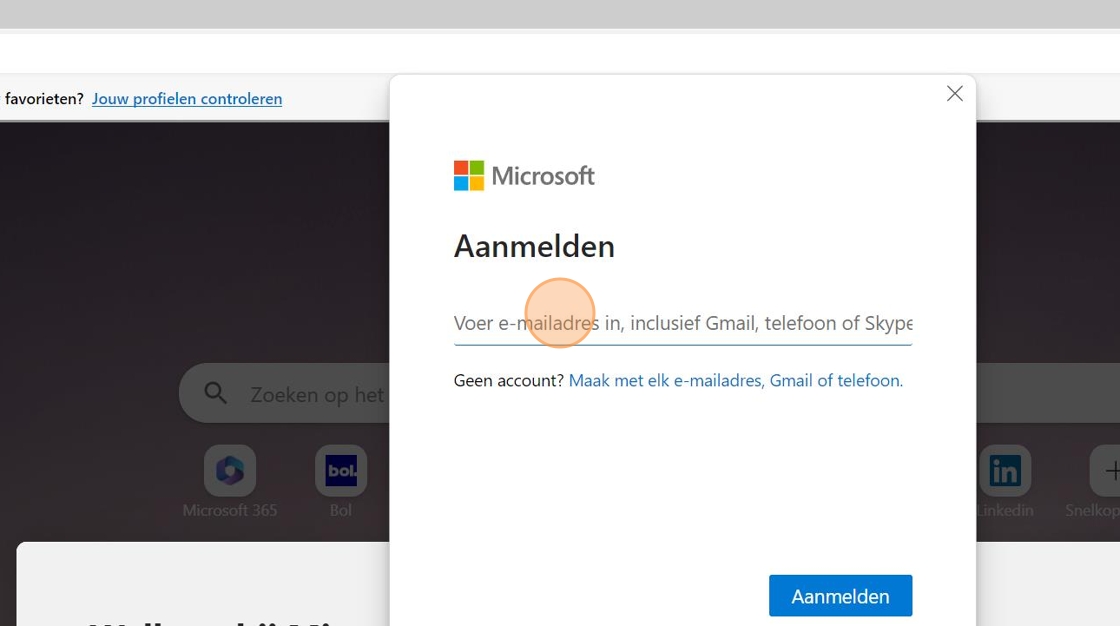Focus the 'Zoeken op het' search box
Screen dimensions: 1120x626
pos(316,395)
